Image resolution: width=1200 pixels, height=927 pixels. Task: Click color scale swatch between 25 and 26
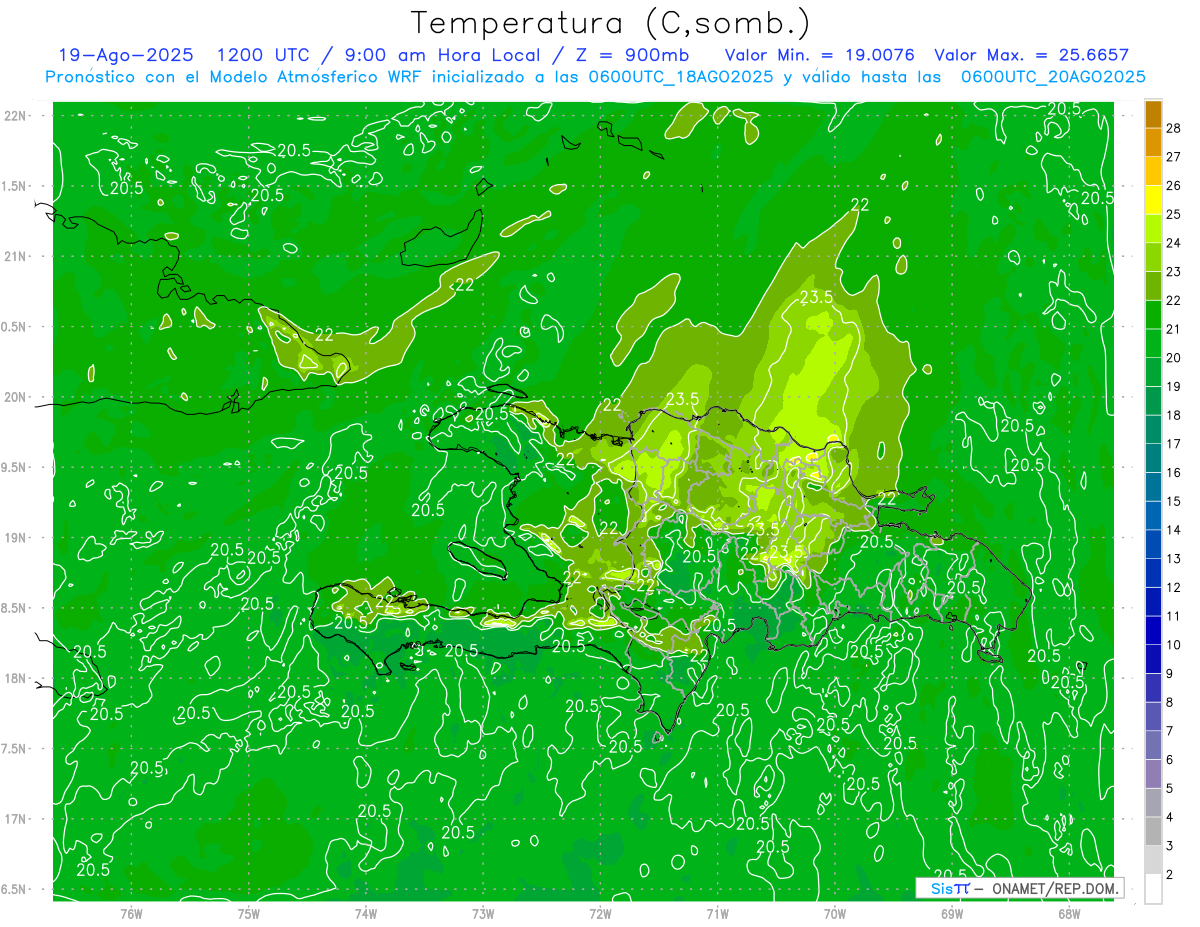click(1153, 200)
